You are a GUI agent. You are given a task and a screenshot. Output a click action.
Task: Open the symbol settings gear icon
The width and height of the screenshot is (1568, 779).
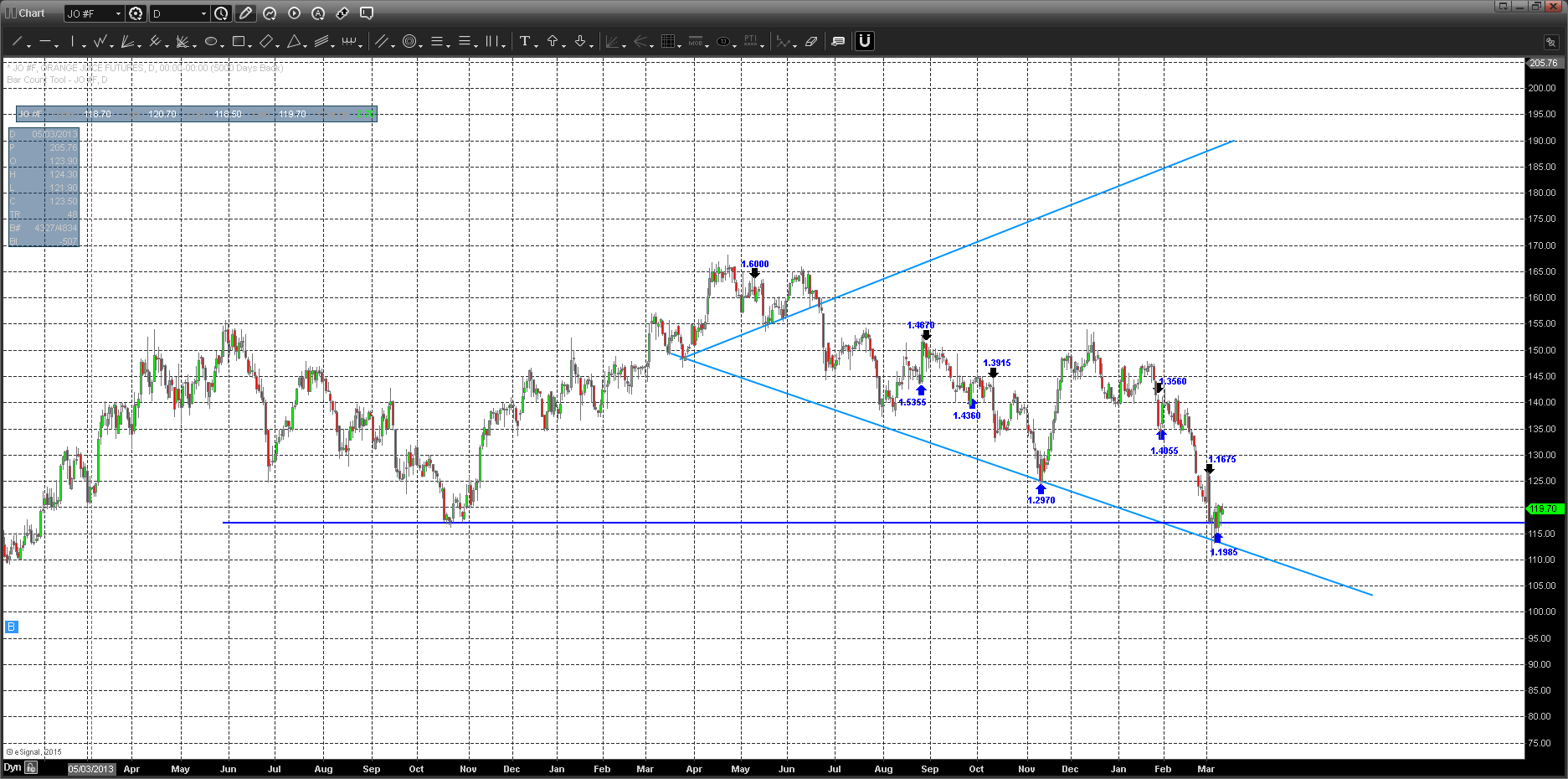coord(136,13)
